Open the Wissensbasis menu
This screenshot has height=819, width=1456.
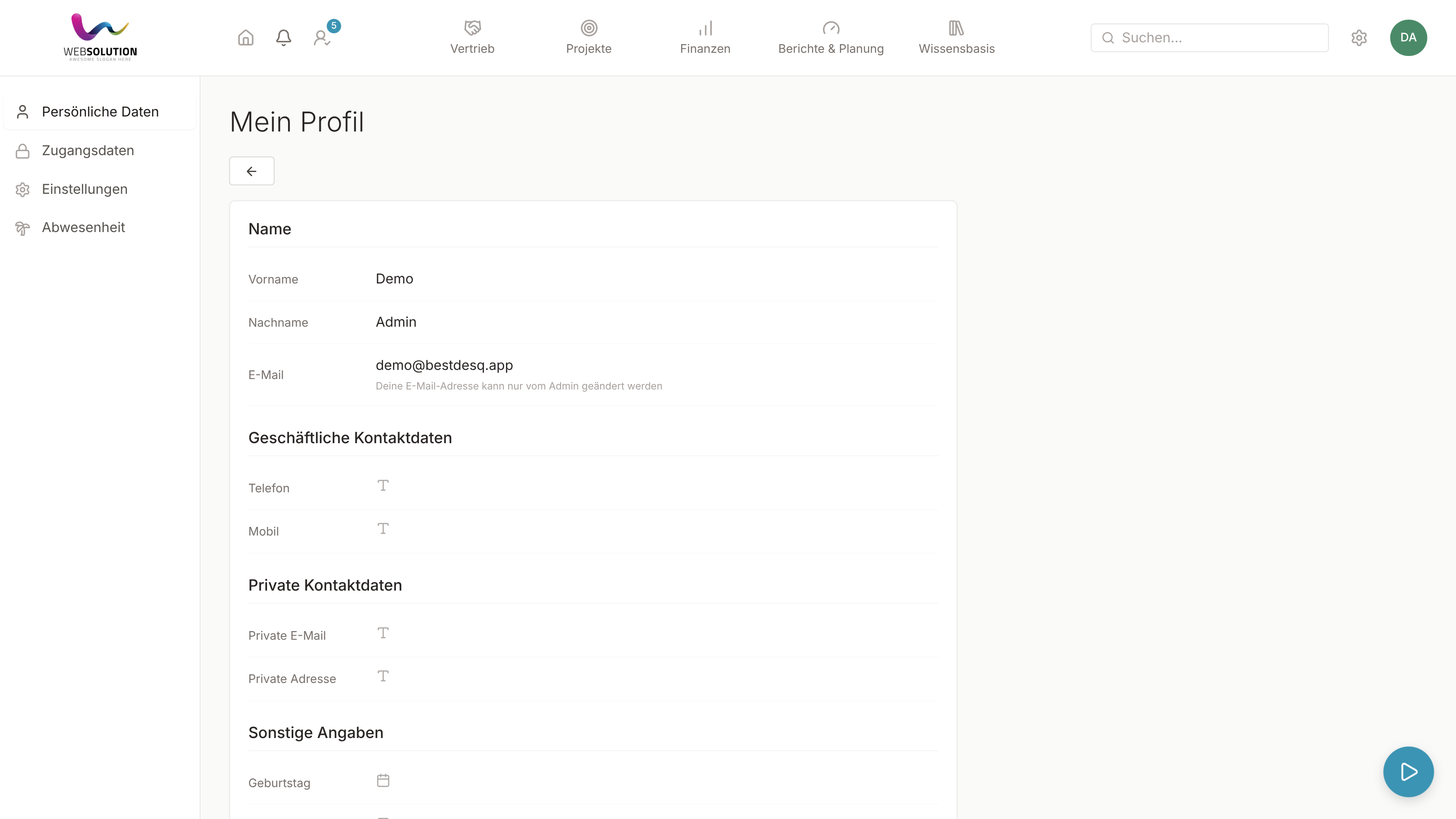pos(956,37)
